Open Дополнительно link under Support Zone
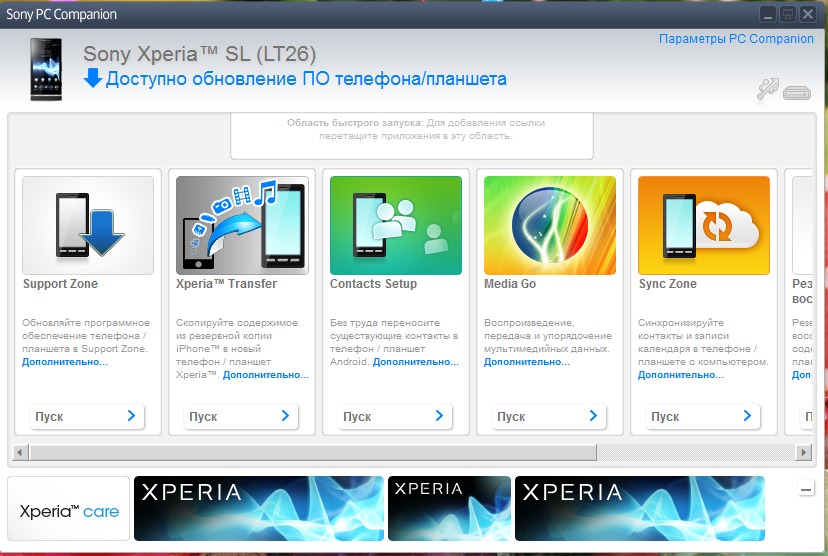 64,362
